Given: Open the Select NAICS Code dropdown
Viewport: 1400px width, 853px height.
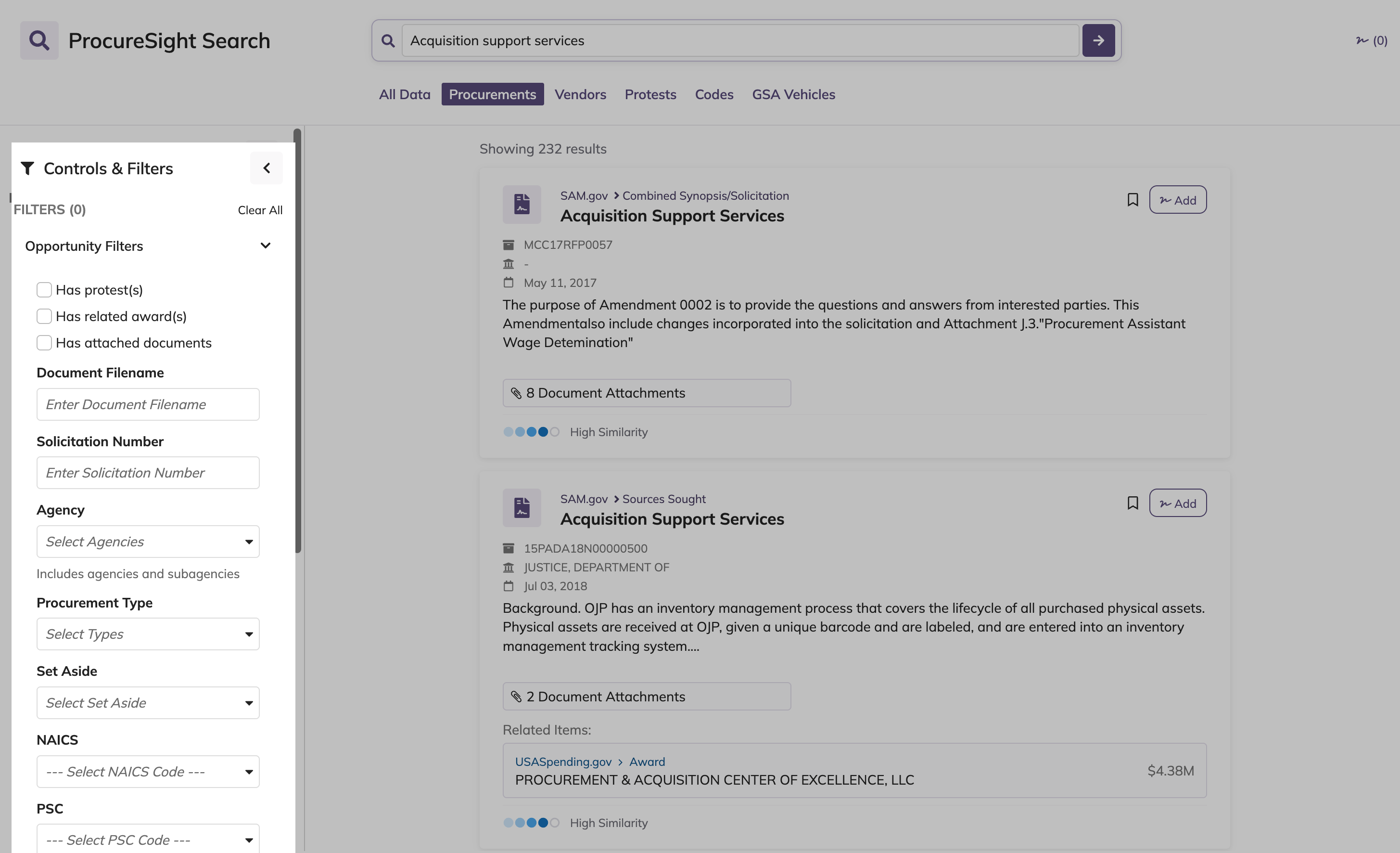Looking at the screenshot, I should click(148, 772).
